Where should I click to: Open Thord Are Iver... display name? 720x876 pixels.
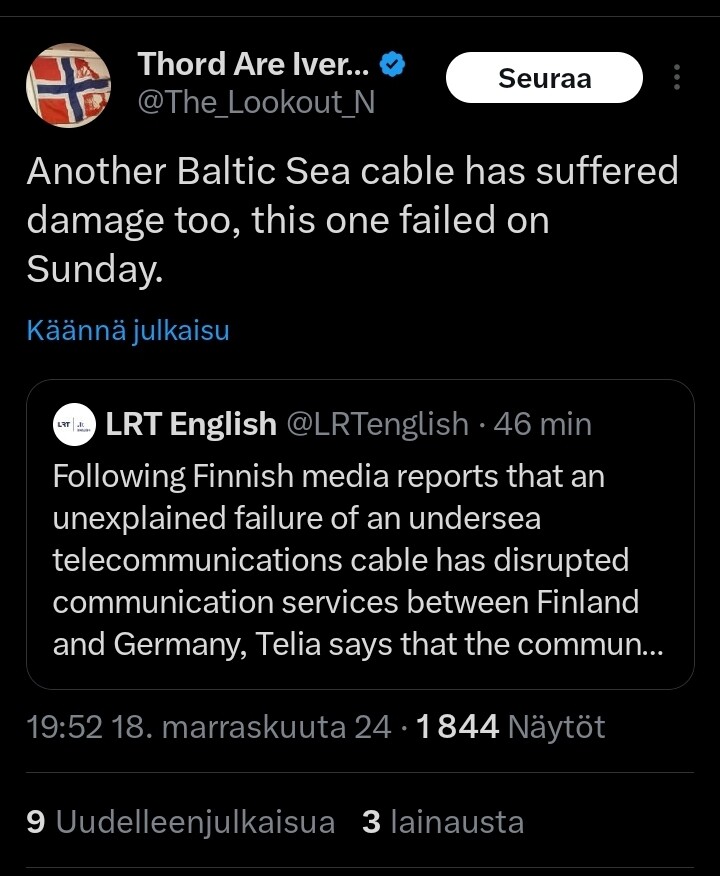254,65
